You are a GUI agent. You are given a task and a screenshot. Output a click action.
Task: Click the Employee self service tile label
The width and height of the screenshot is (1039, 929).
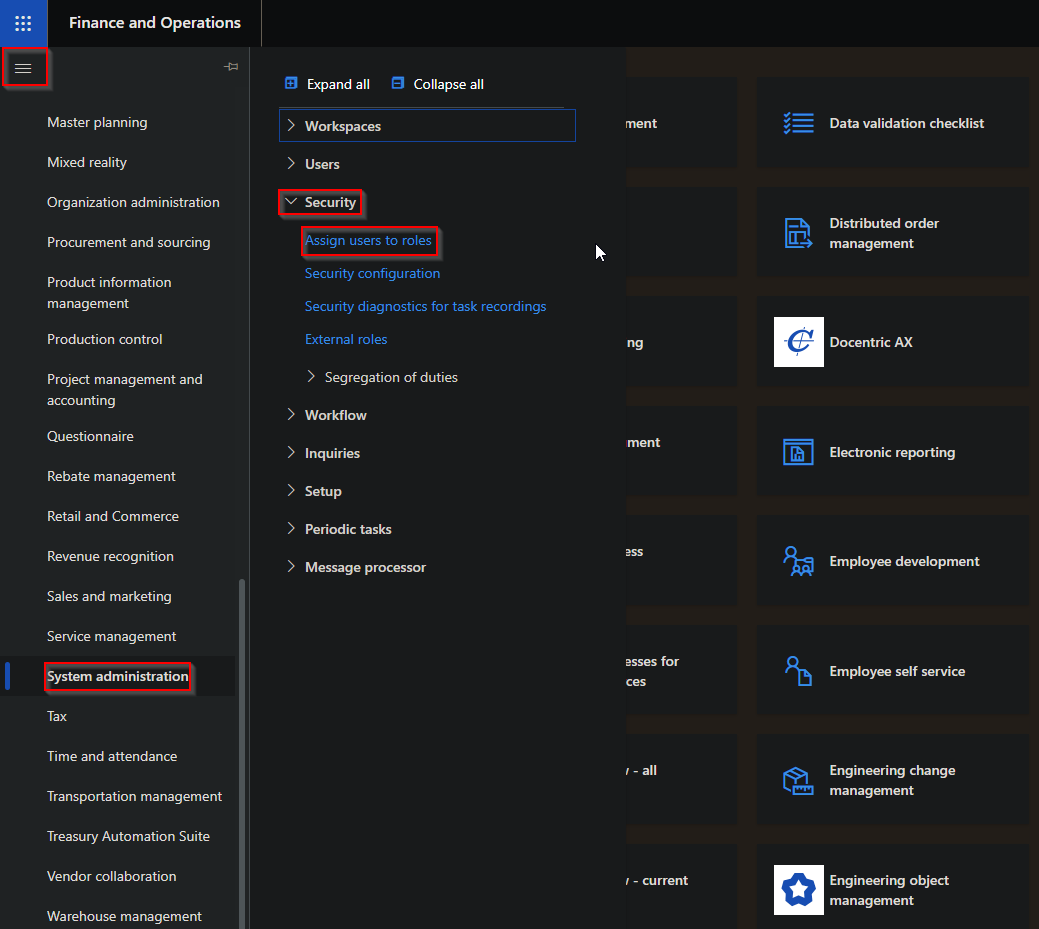point(897,671)
